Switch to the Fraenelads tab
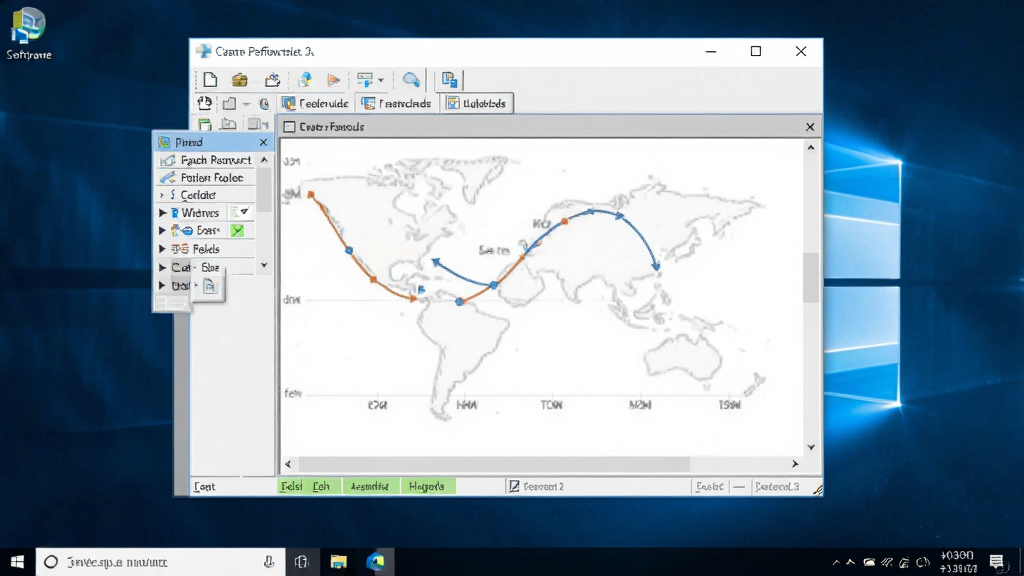Screen dimensions: 1024x576 (396, 103)
